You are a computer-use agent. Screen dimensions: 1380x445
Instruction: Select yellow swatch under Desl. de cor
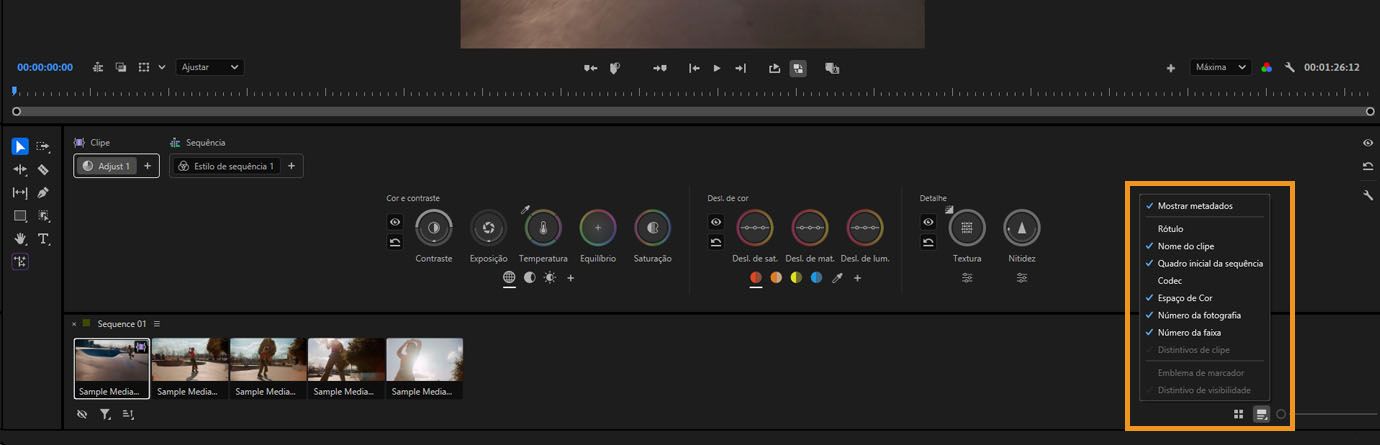point(796,277)
